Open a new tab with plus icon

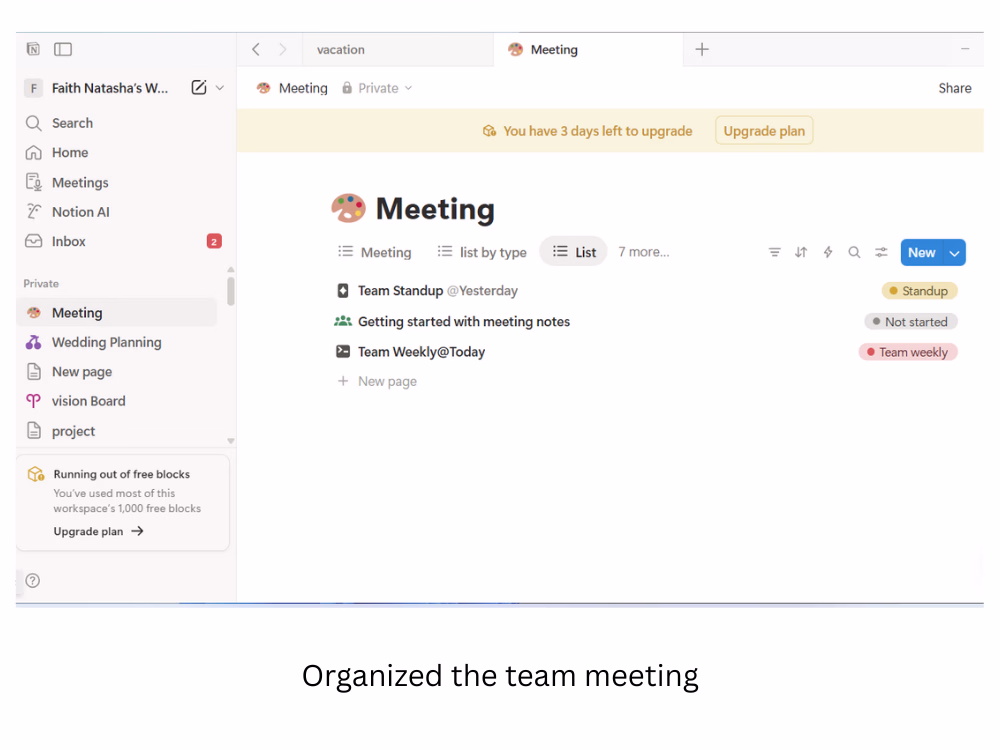coord(702,49)
